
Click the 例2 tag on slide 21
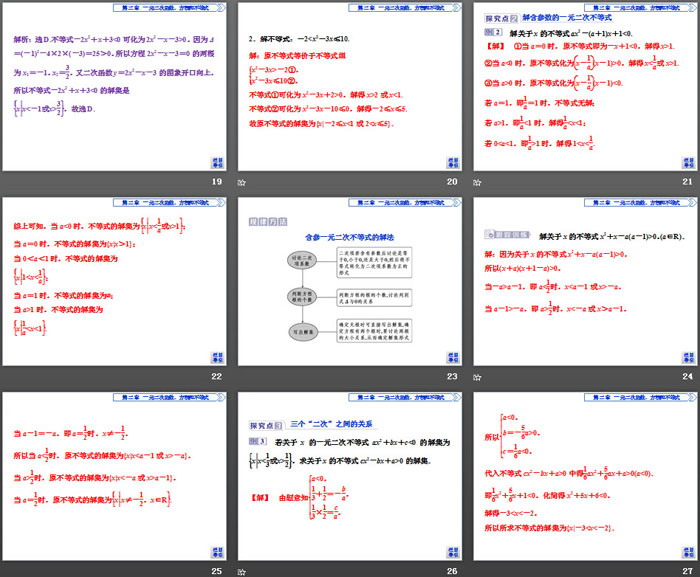tap(493, 32)
